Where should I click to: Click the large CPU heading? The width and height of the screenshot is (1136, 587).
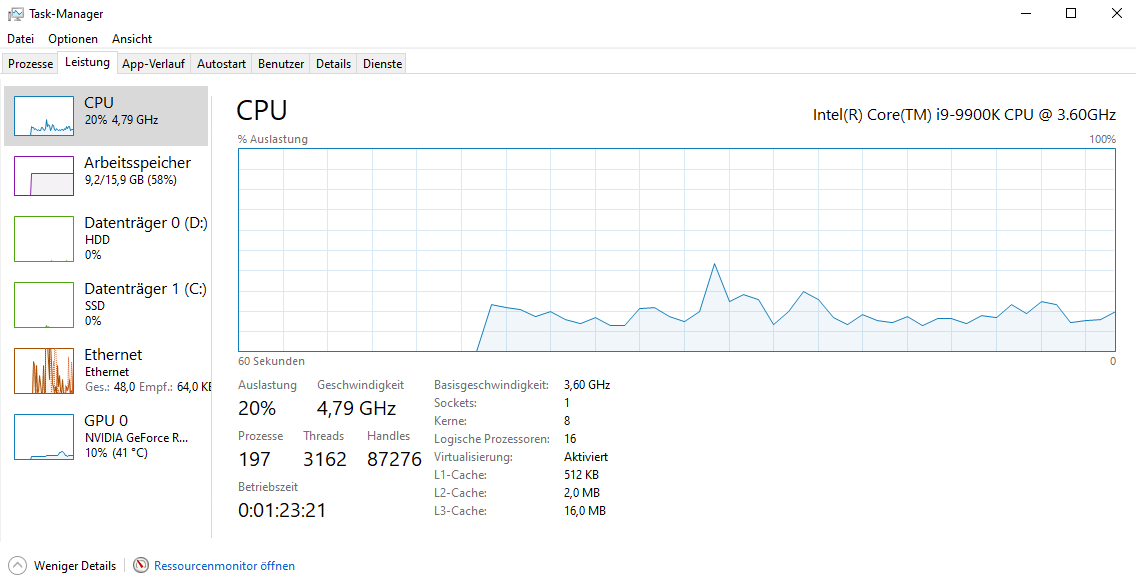262,110
